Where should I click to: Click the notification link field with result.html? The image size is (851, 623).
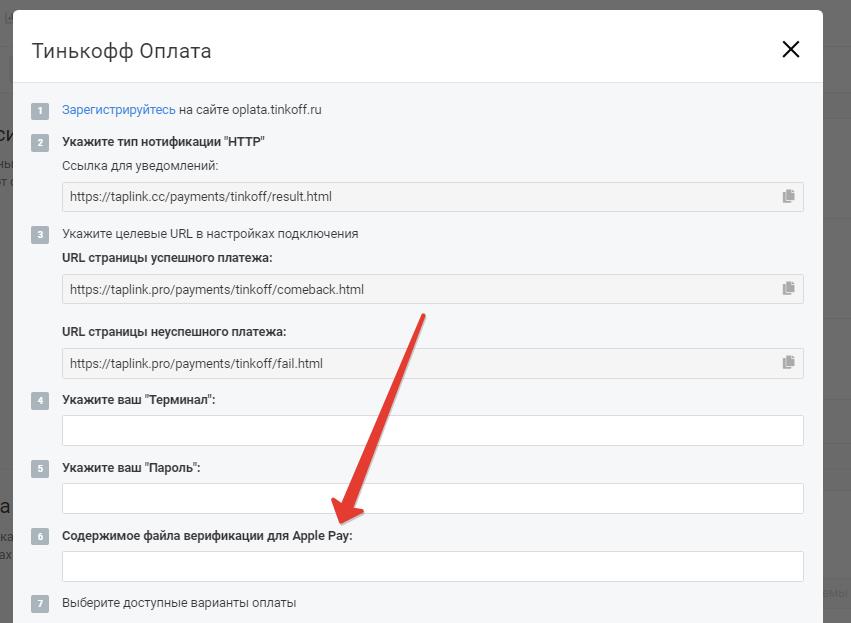coord(433,197)
